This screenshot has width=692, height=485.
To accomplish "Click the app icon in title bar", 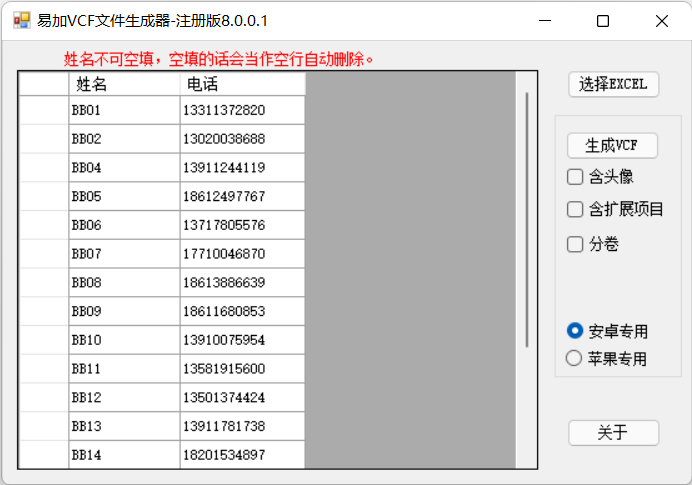I will coord(22,21).
